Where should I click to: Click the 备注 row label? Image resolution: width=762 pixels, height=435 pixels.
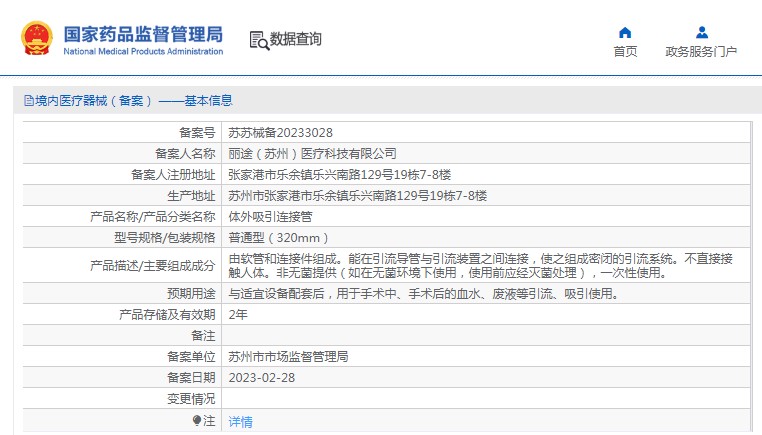(x=203, y=336)
